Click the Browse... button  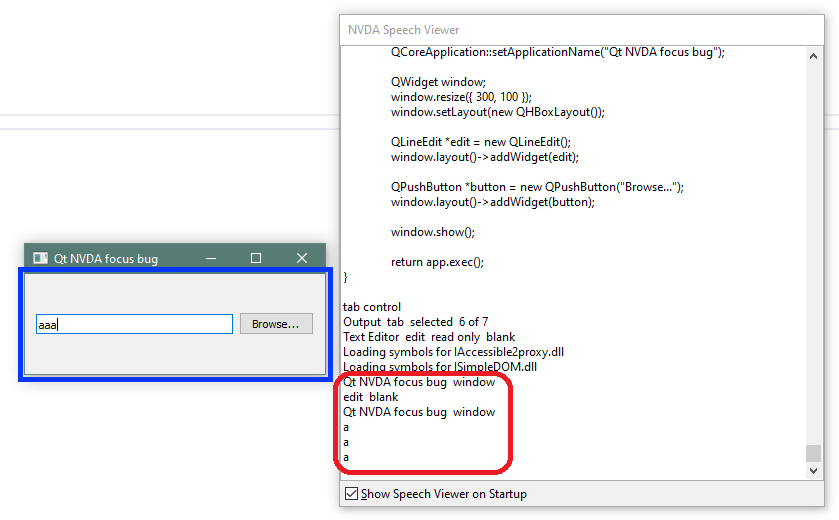tap(275, 324)
